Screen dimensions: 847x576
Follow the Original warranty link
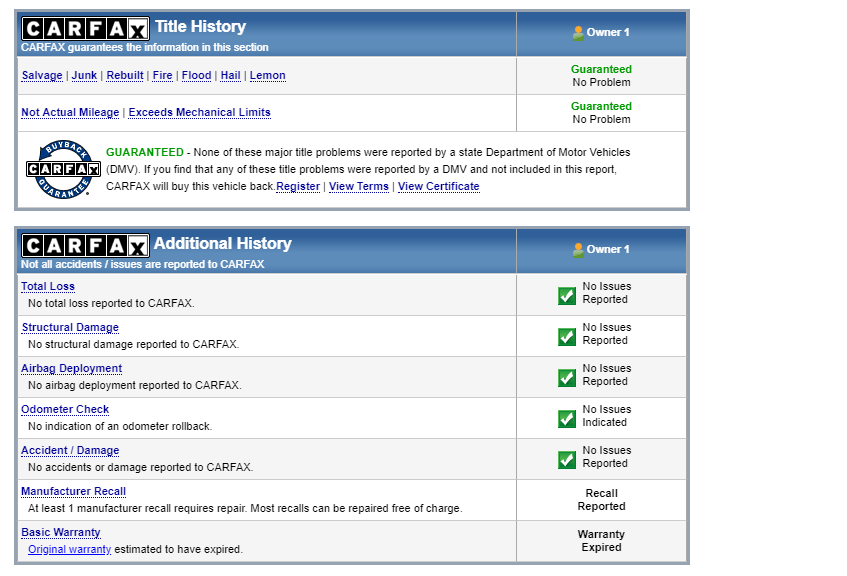[x=70, y=549]
